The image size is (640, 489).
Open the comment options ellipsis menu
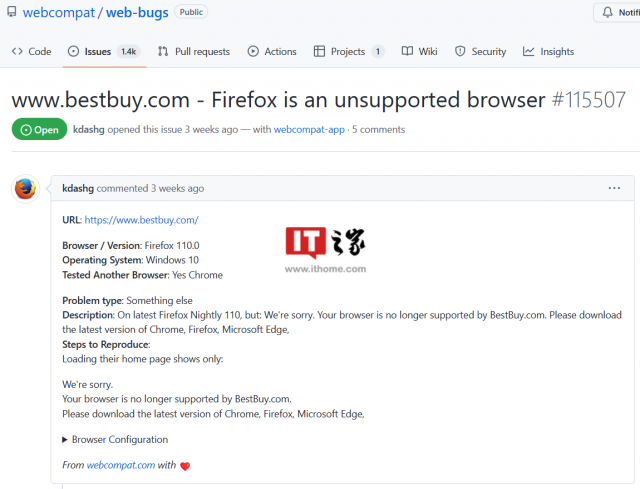click(x=614, y=188)
